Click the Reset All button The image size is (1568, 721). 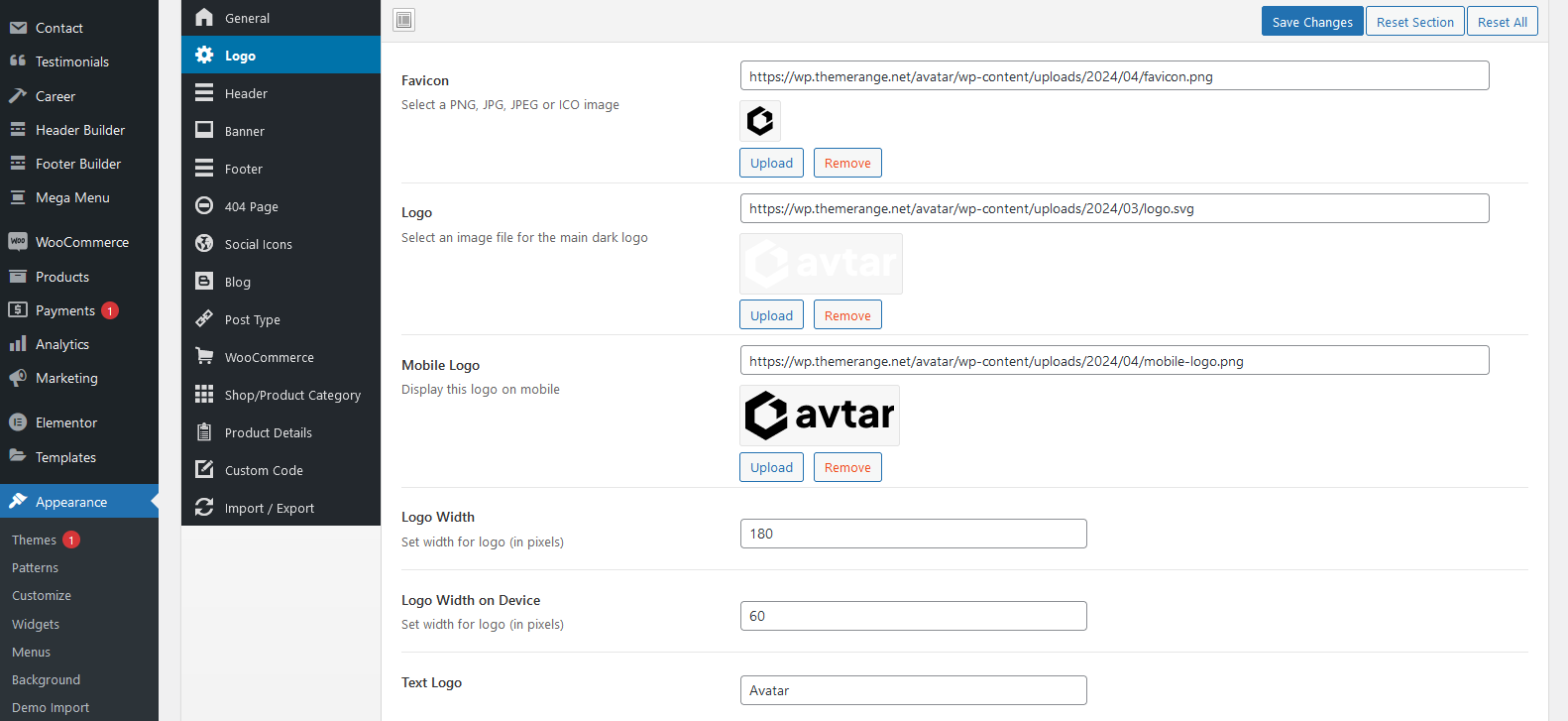click(x=1502, y=22)
